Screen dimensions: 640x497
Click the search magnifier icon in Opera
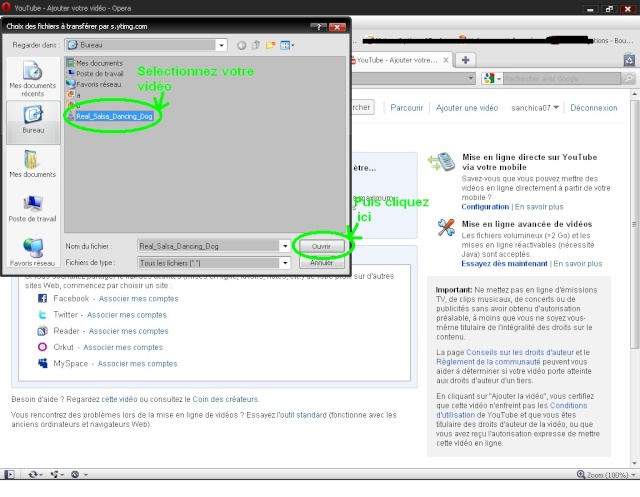pos(629,78)
